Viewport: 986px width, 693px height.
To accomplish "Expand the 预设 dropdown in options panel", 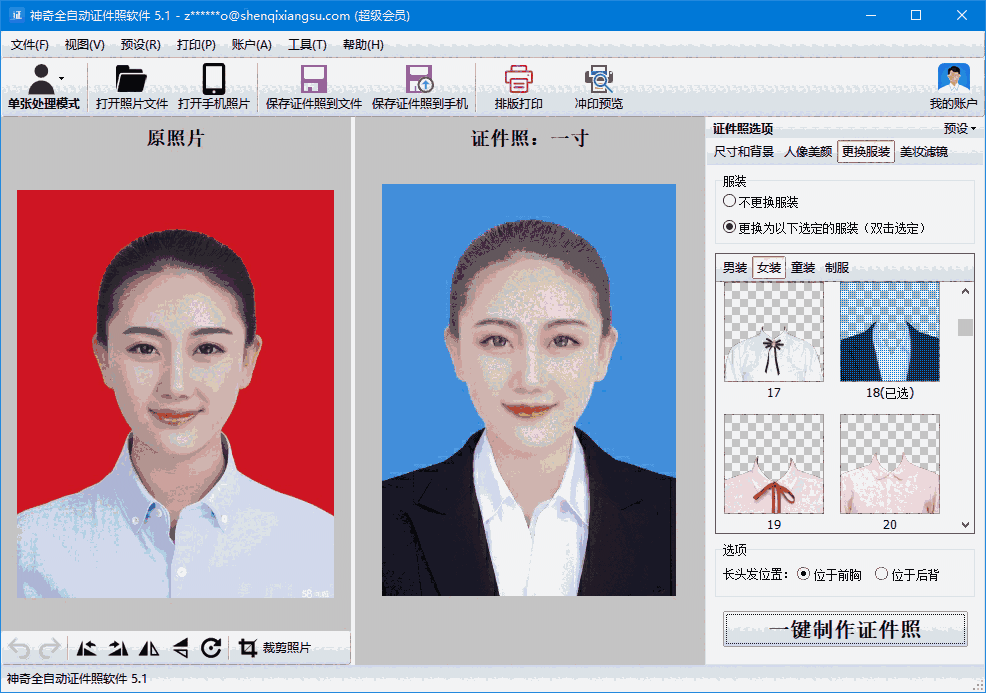I will coord(960,129).
